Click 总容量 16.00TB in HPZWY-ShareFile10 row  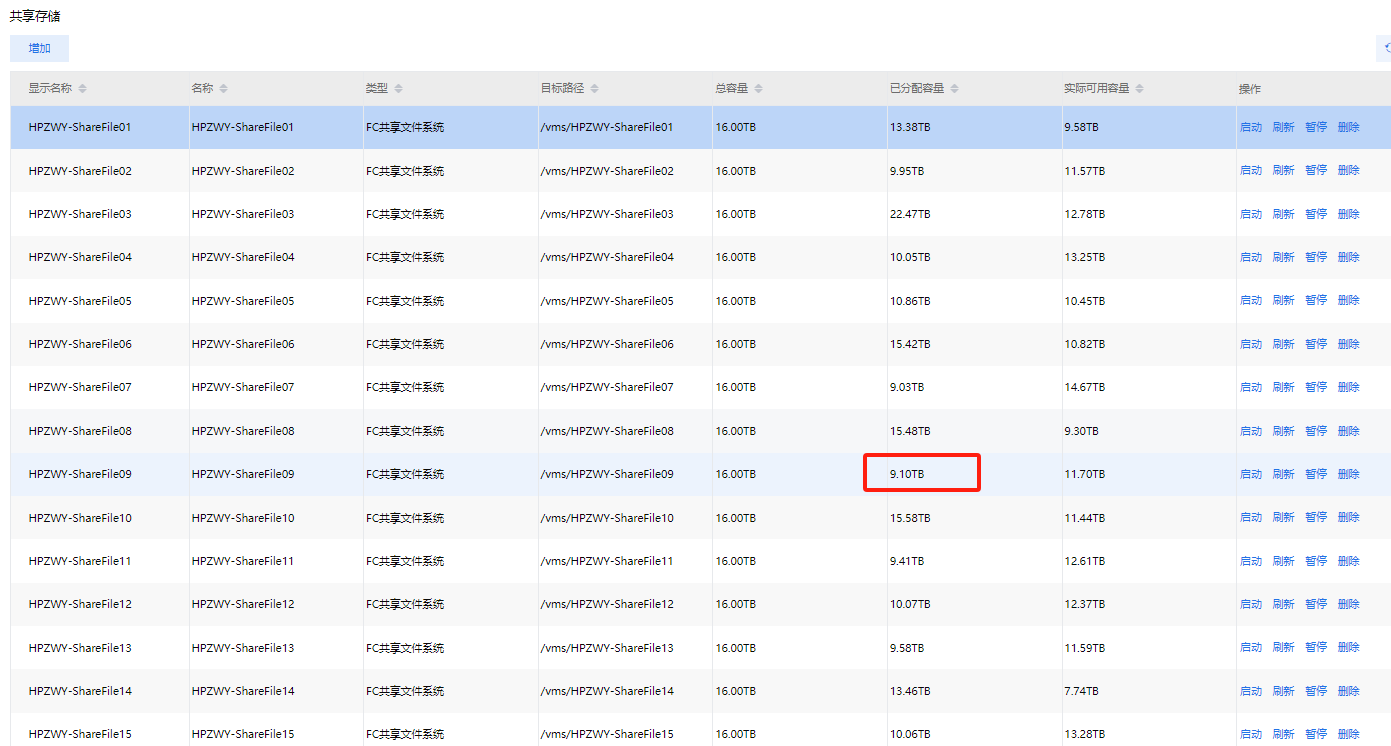[736, 518]
